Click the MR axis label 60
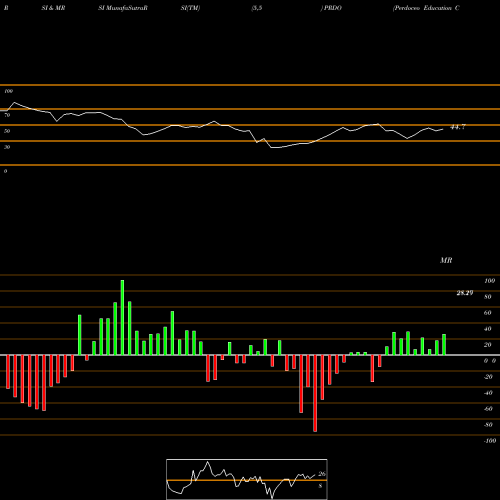Screen dimensions: 500x500 coord(488,313)
